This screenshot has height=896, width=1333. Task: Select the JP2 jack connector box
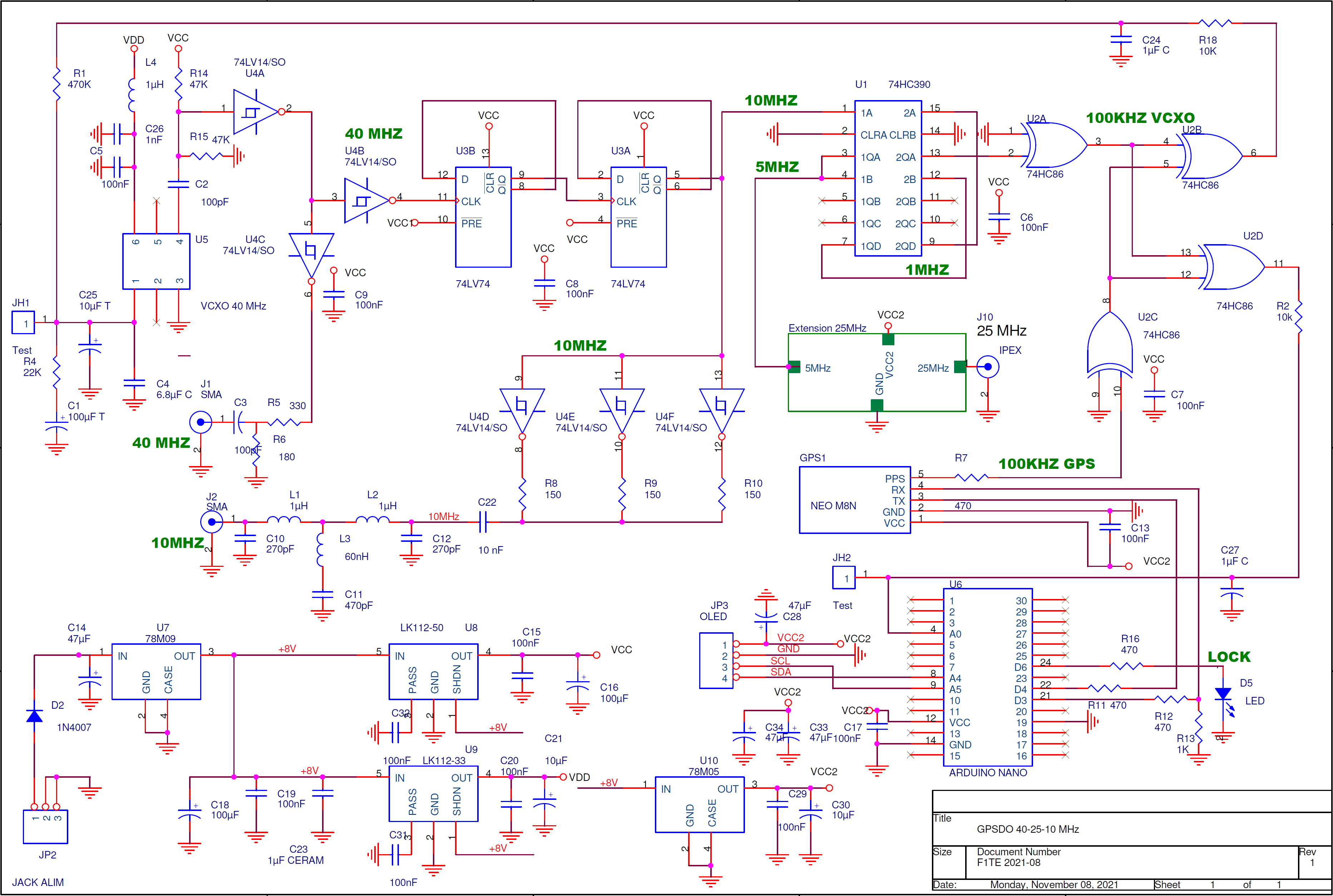[45, 827]
